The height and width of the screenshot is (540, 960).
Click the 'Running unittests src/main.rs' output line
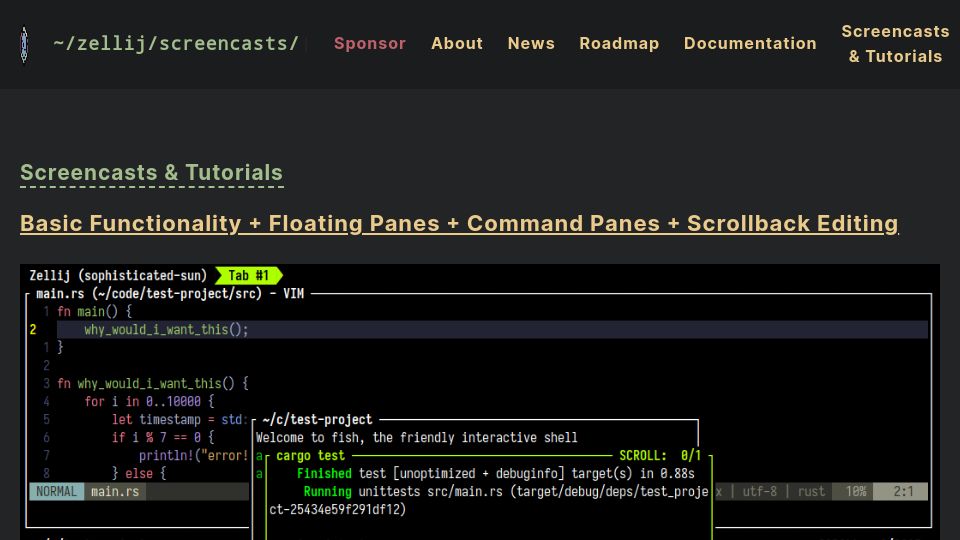(x=505, y=492)
